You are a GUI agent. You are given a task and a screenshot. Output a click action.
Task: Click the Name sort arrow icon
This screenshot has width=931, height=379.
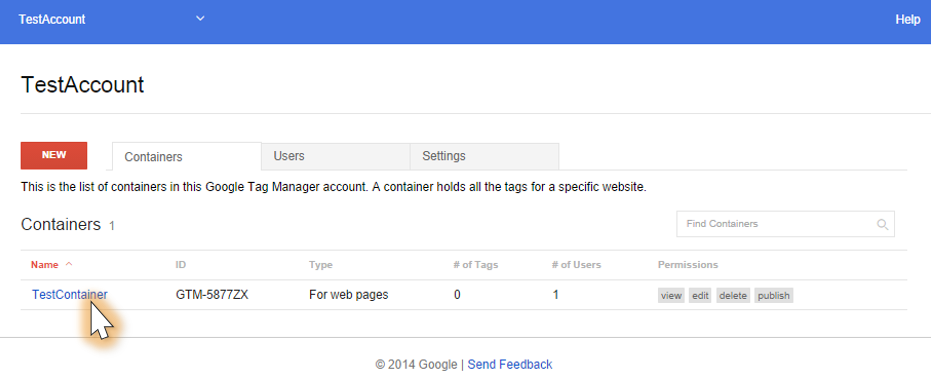(x=68, y=264)
